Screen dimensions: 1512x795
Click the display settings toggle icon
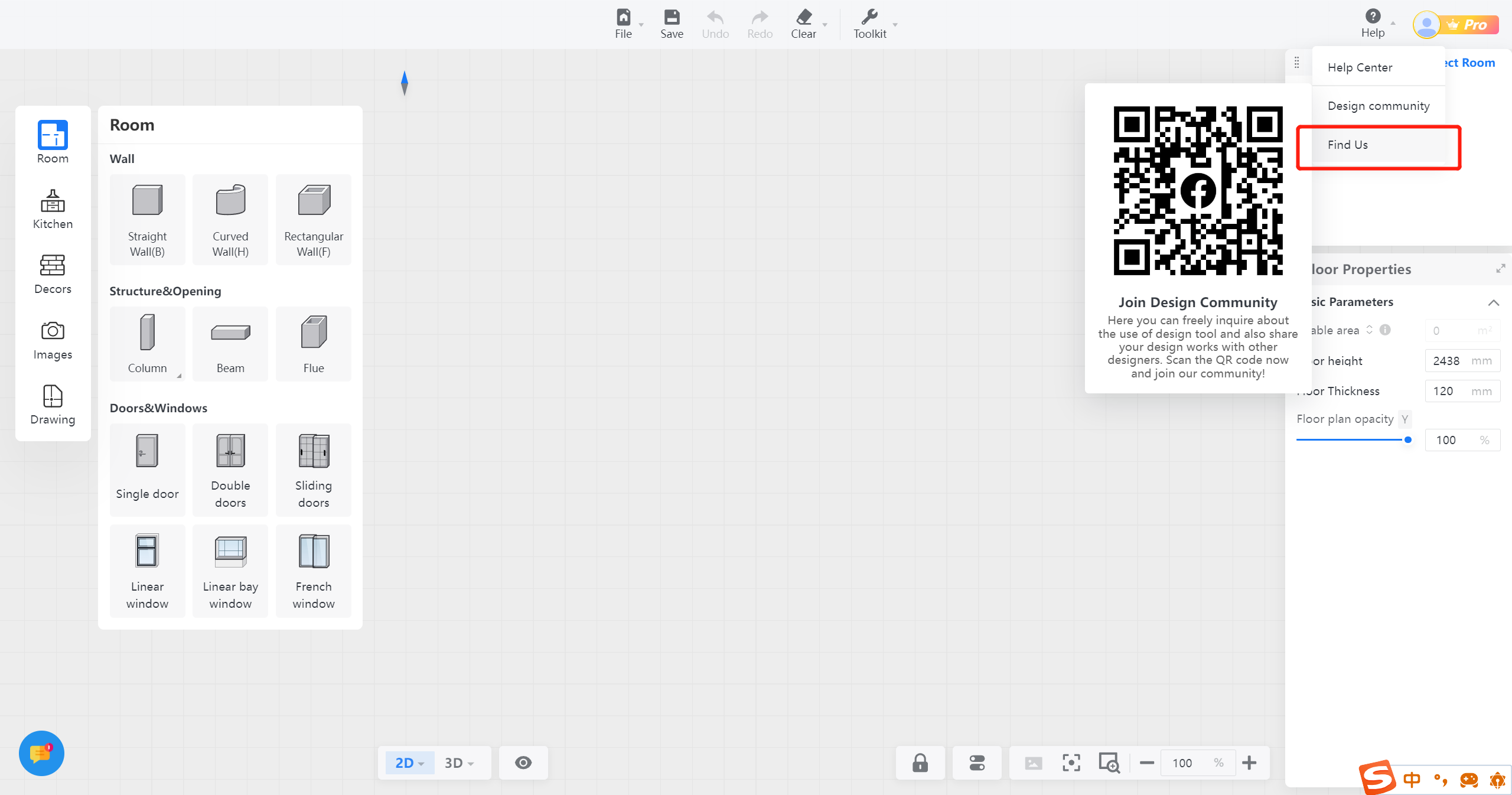pos(977,763)
